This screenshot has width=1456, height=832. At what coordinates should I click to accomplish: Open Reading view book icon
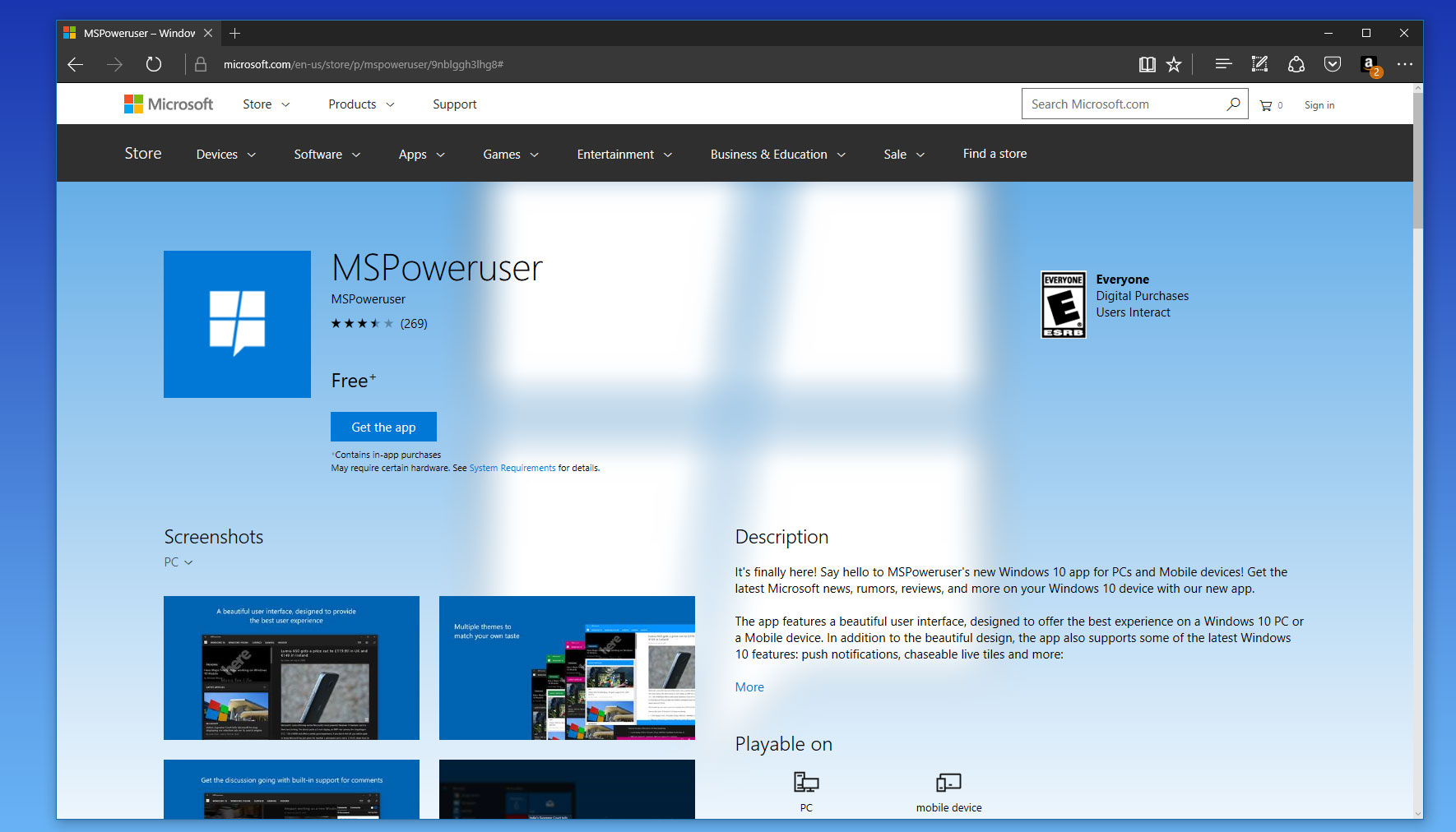1147,64
